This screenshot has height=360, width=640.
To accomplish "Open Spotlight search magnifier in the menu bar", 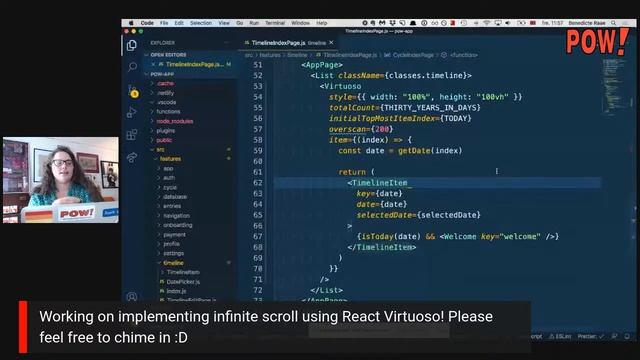I will click(613, 23).
